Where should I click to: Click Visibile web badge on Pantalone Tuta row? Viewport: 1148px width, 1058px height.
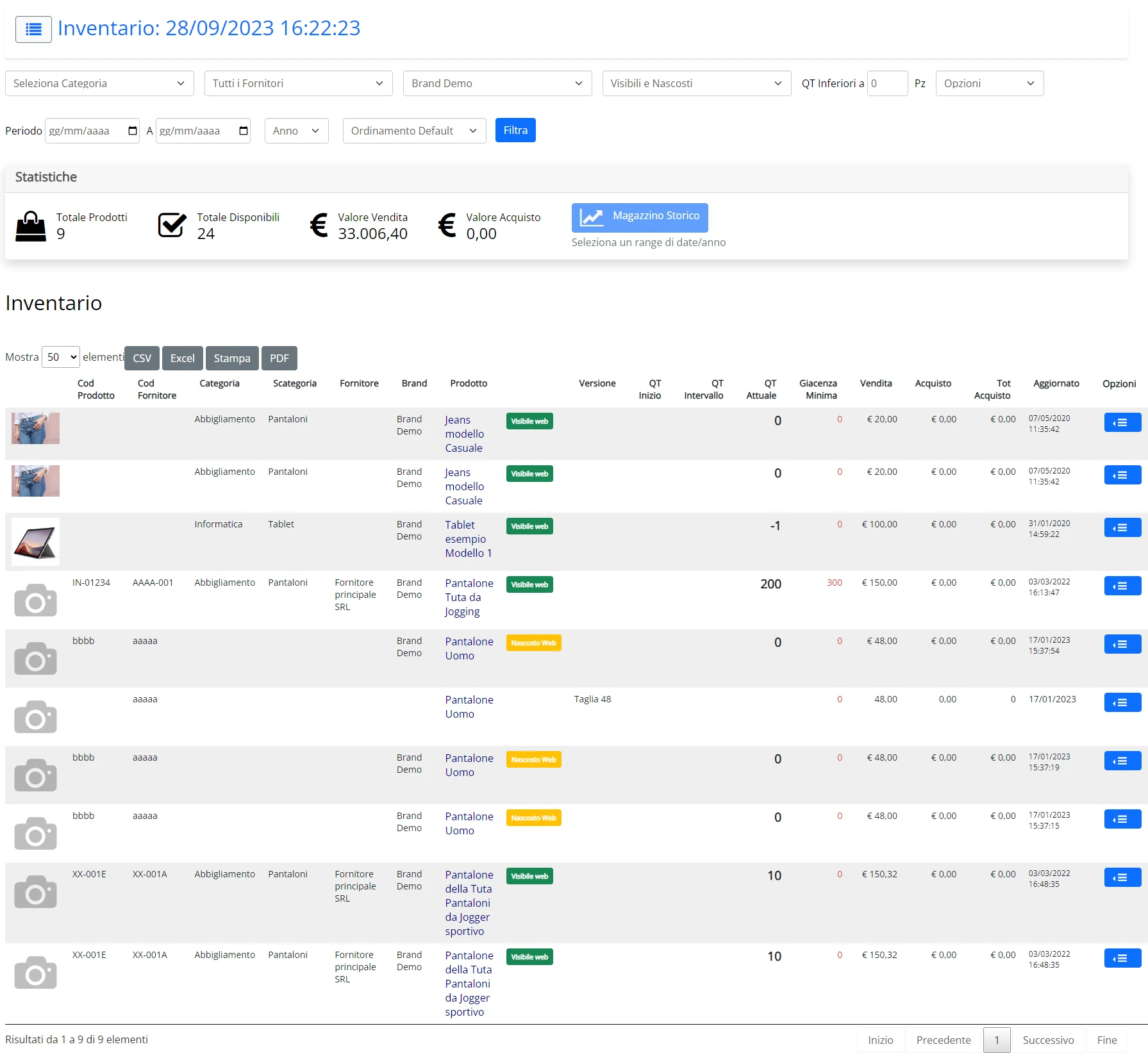tap(529, 584)
